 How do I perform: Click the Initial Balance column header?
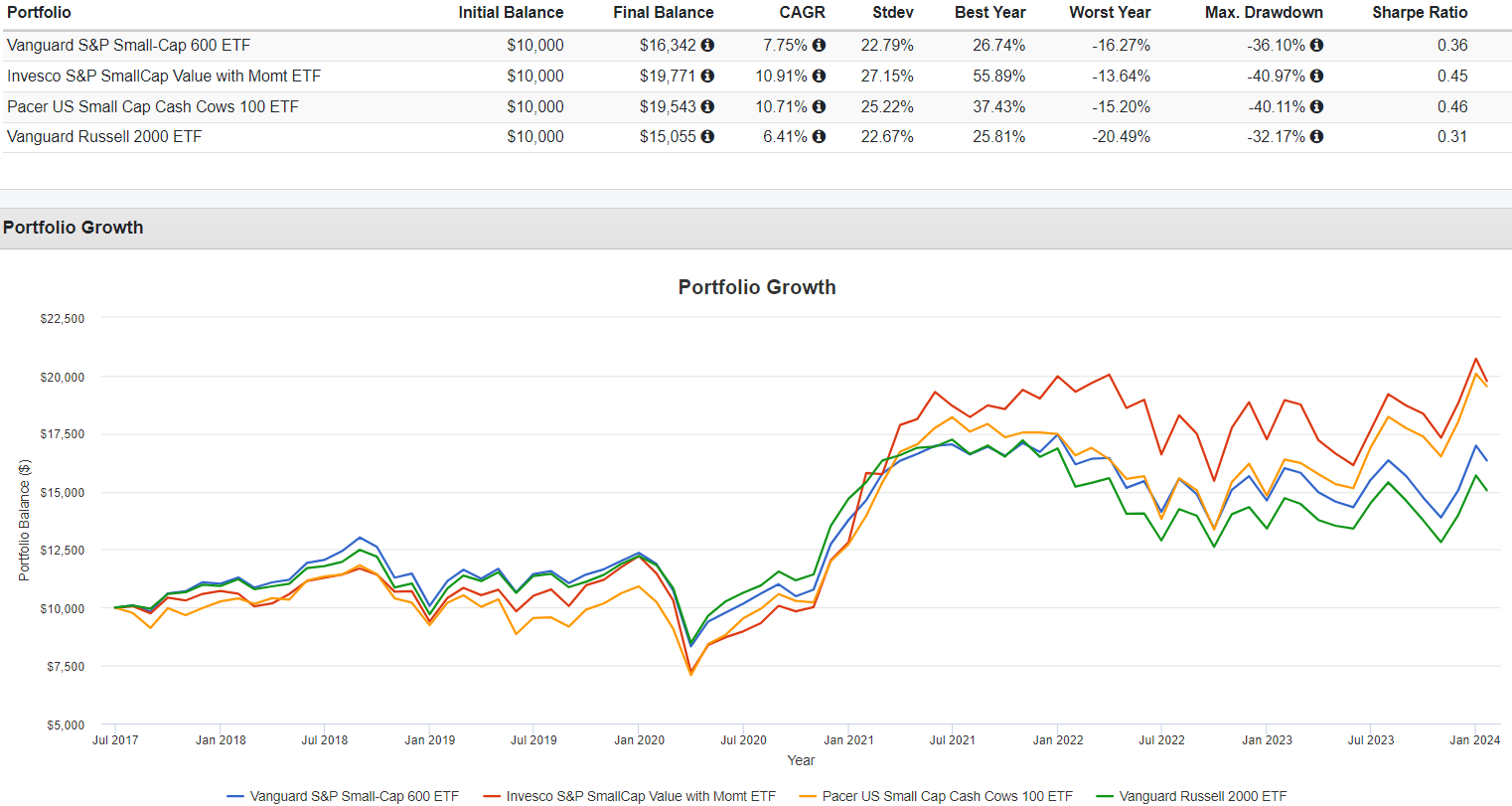pos(511,12)
